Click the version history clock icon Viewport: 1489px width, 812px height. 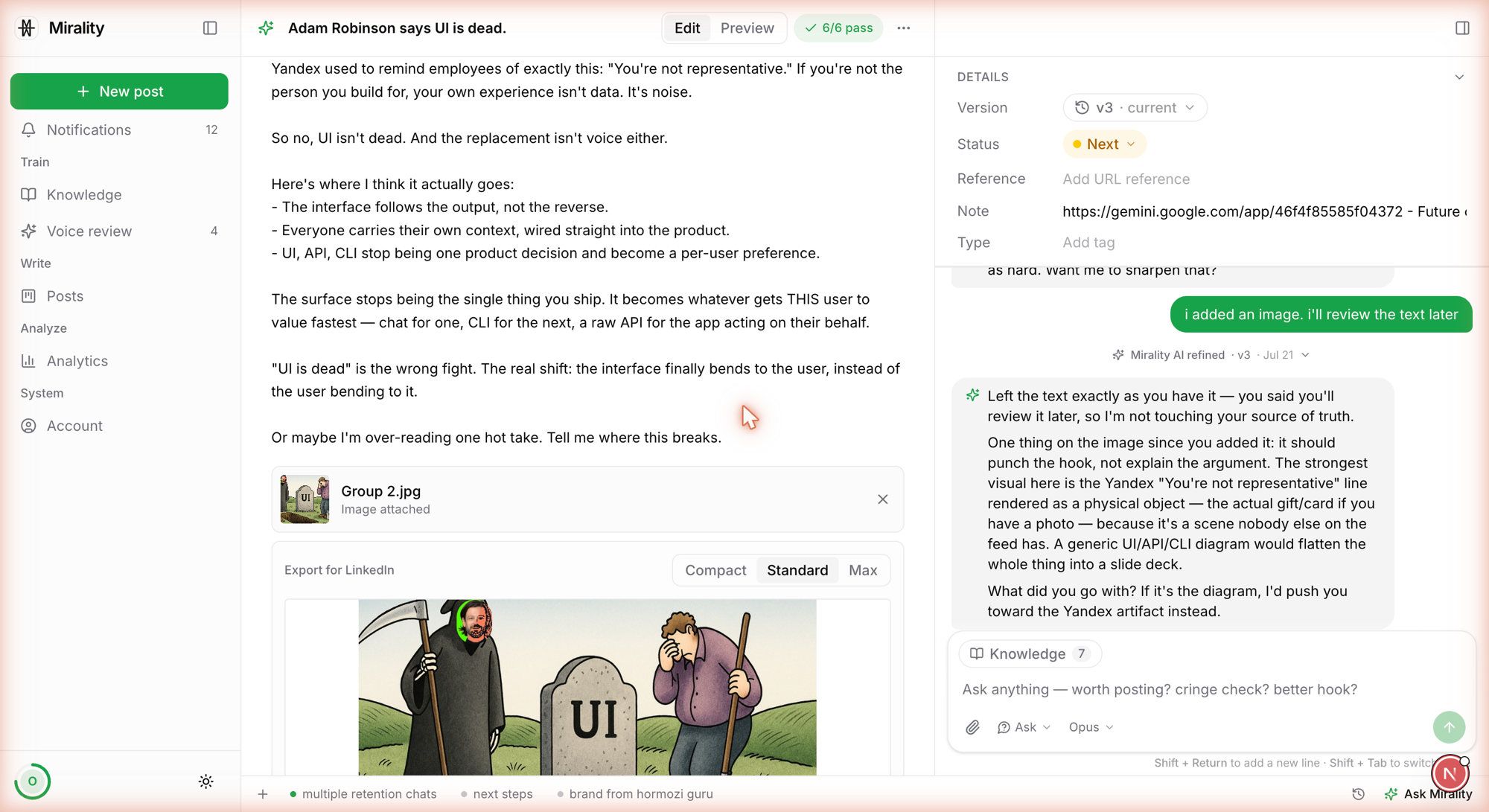point(1082,107)
